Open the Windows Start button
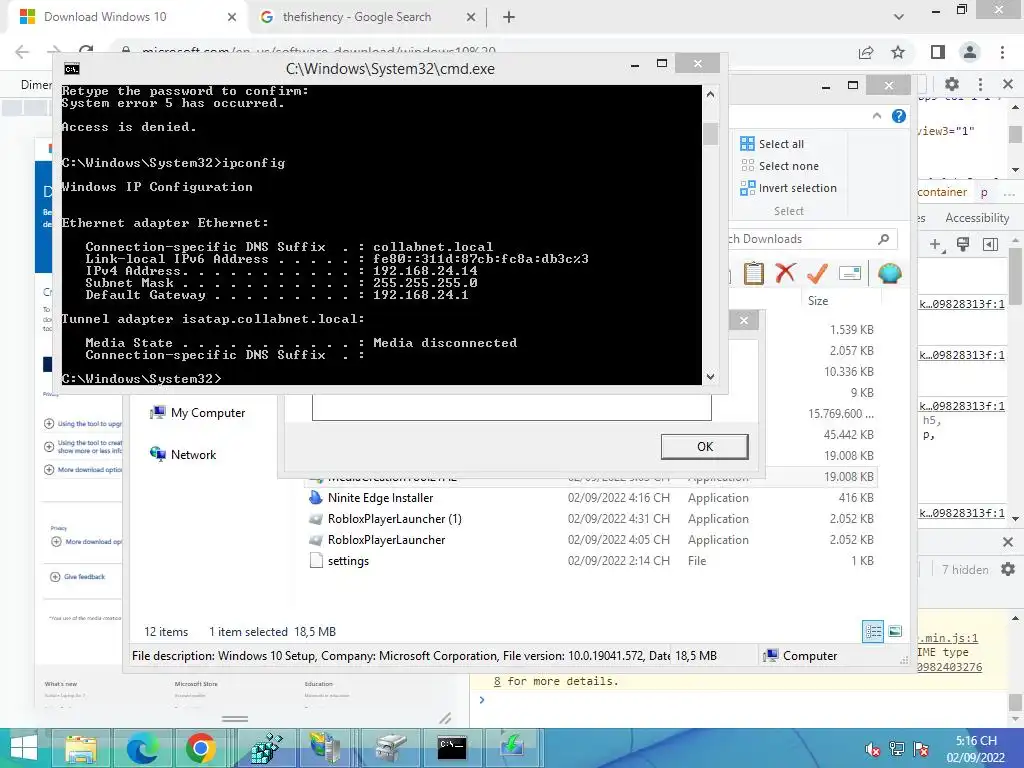The image size is (1024, 768). point(24,748)
